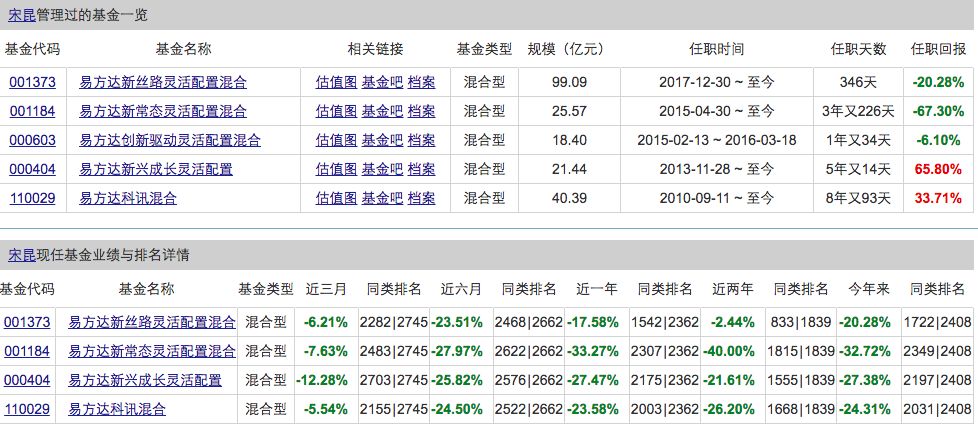Open 估值图 for fund 000404
The width and height of the screenshot is (978, 424).
point(336,169)
